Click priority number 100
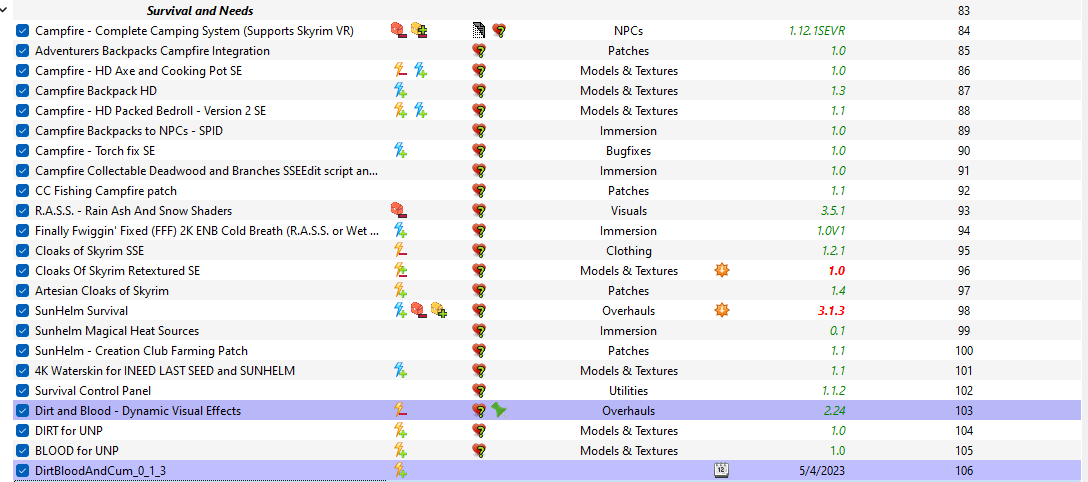Image resolution: width=1088 pixels, height=482 pixels. (963, 351)
